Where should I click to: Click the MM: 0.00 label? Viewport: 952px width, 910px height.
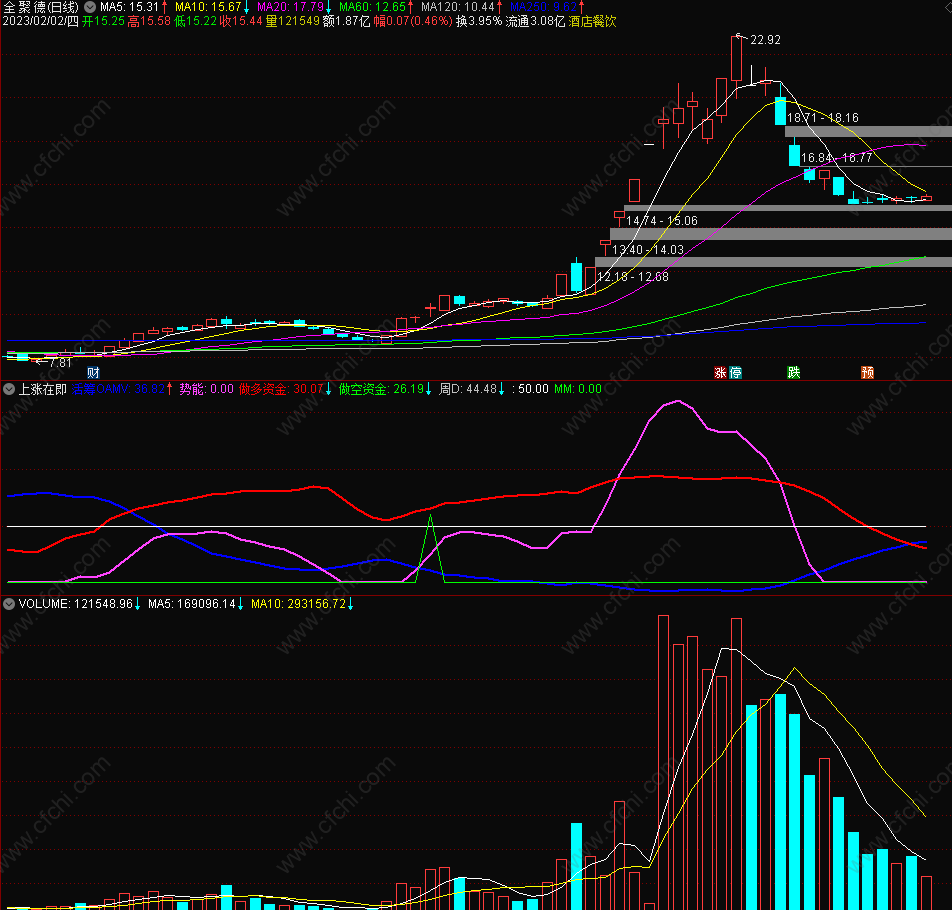point(578,389)
